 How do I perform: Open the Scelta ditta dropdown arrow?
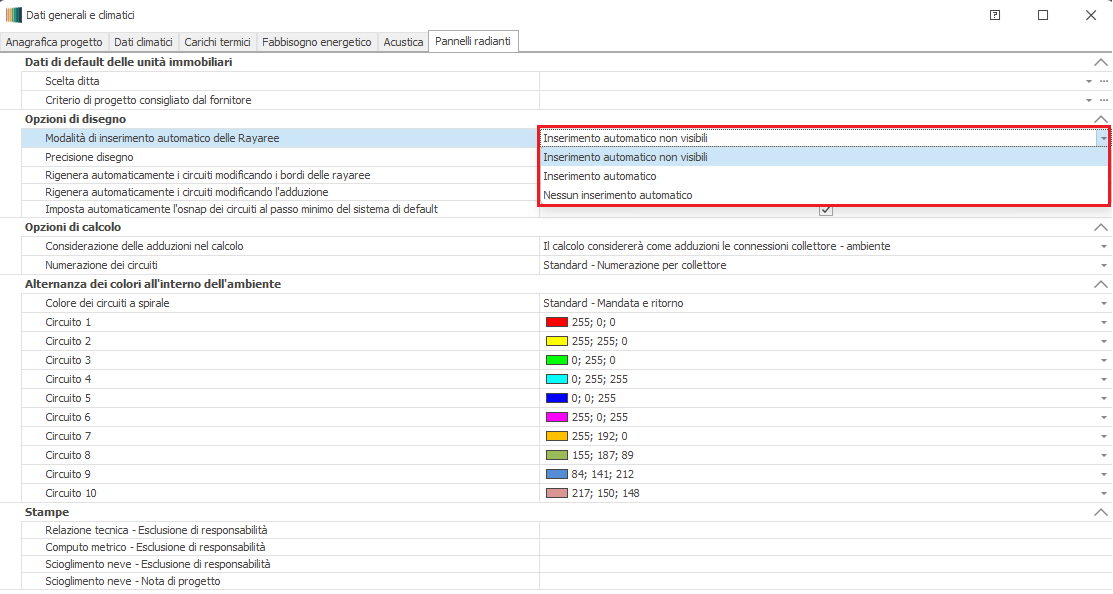[x=1088, y=81]
